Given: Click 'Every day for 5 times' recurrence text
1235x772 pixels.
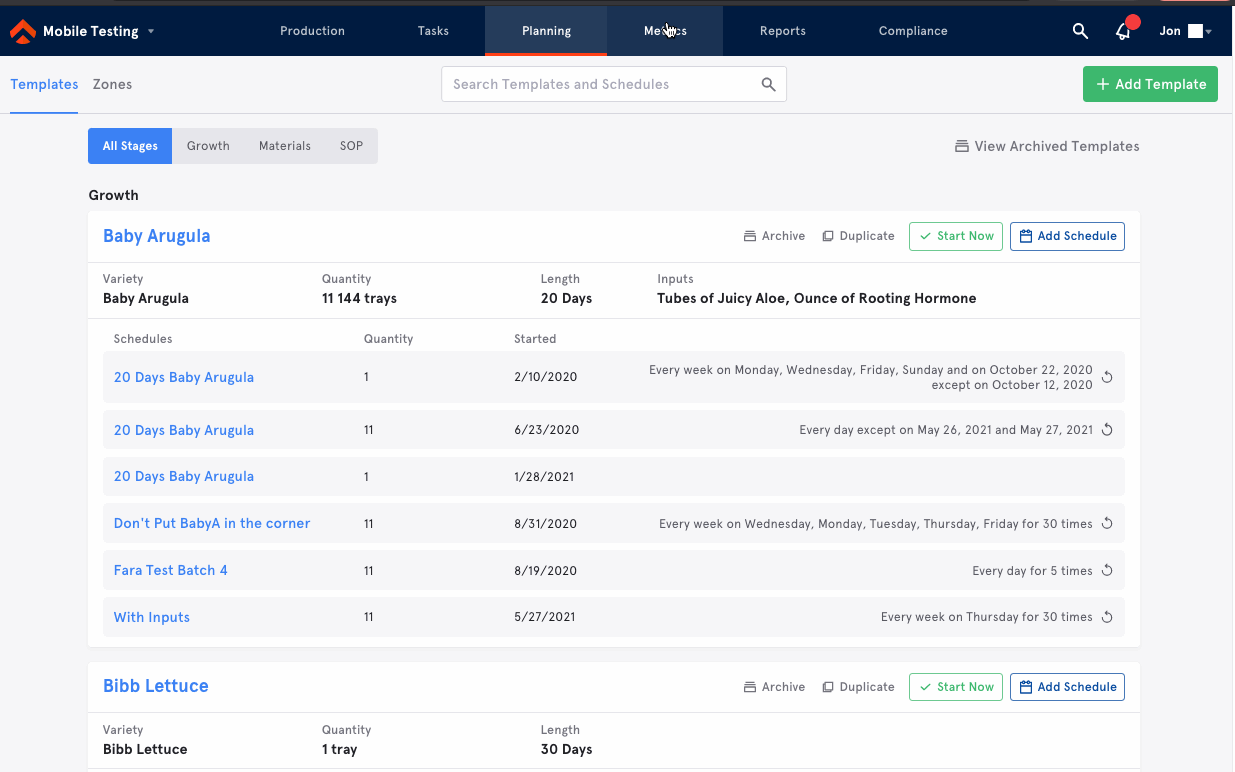Looking at the screenshot, I should pyautogui.click(x=1032, y=571).
